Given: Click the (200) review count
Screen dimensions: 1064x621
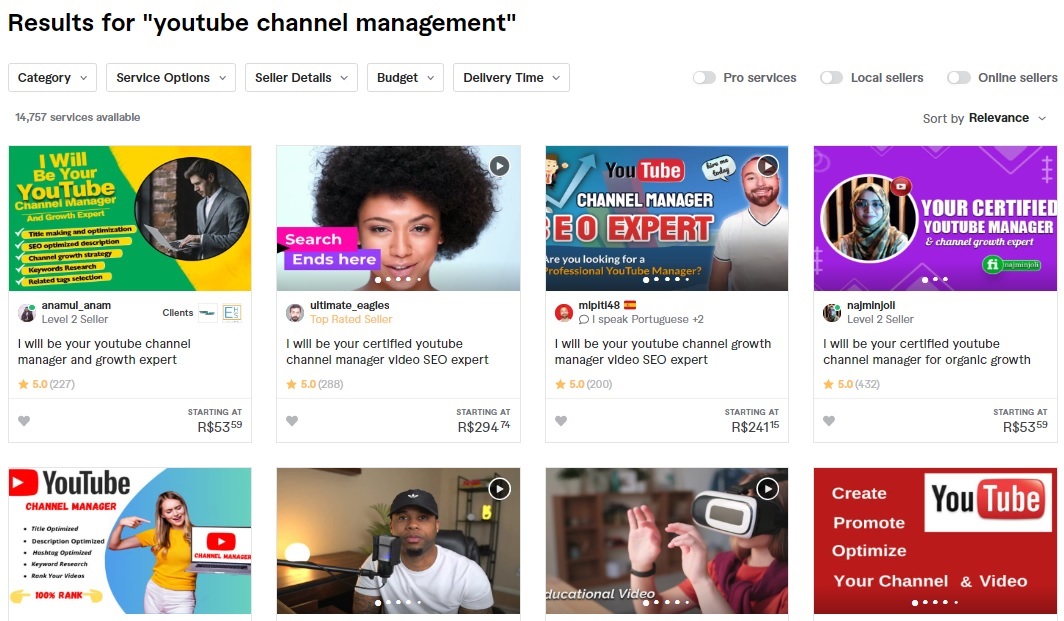Looking at the screenshot, I should (x=599, y=384).
